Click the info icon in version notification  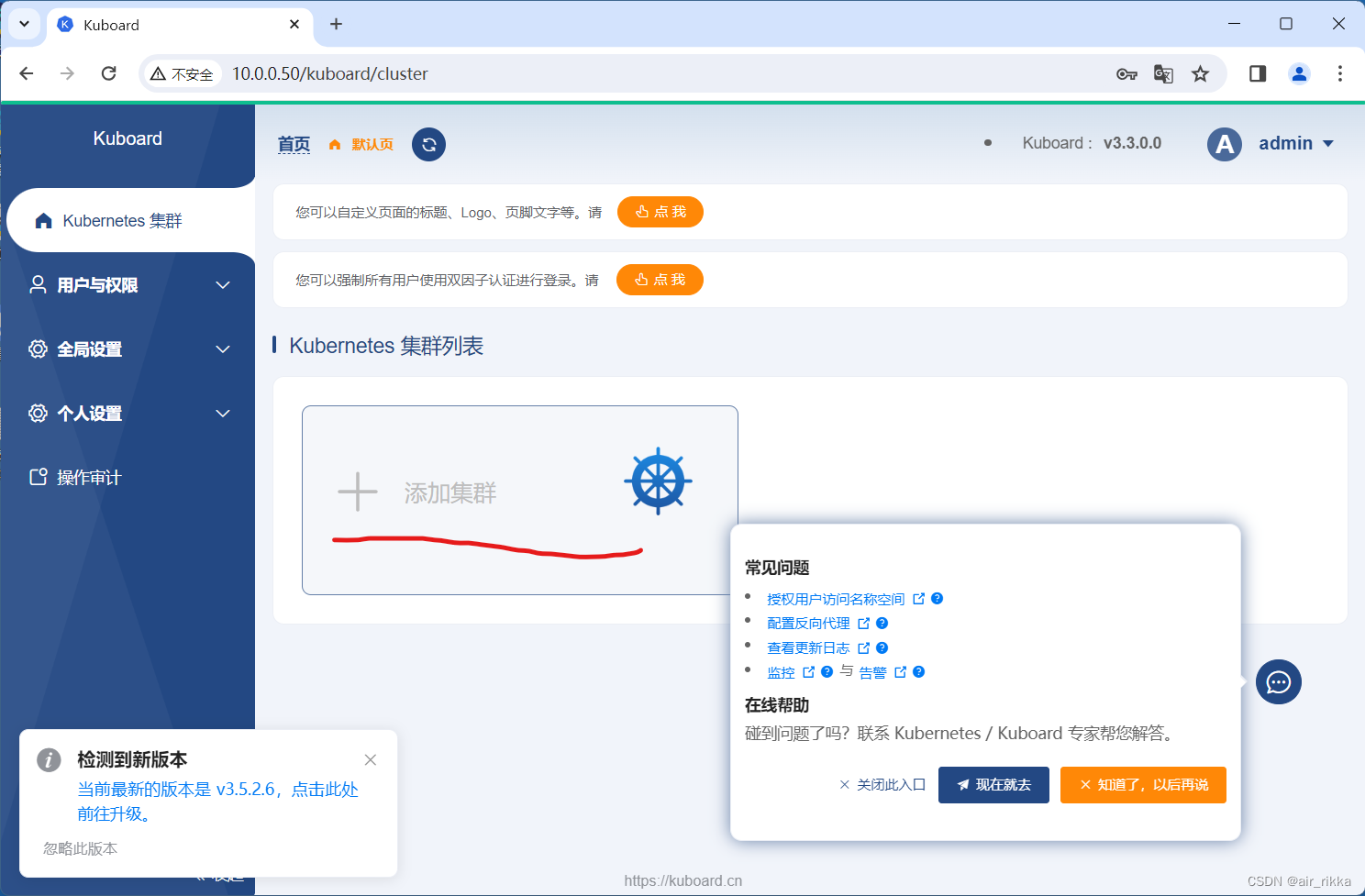point(49,759)
